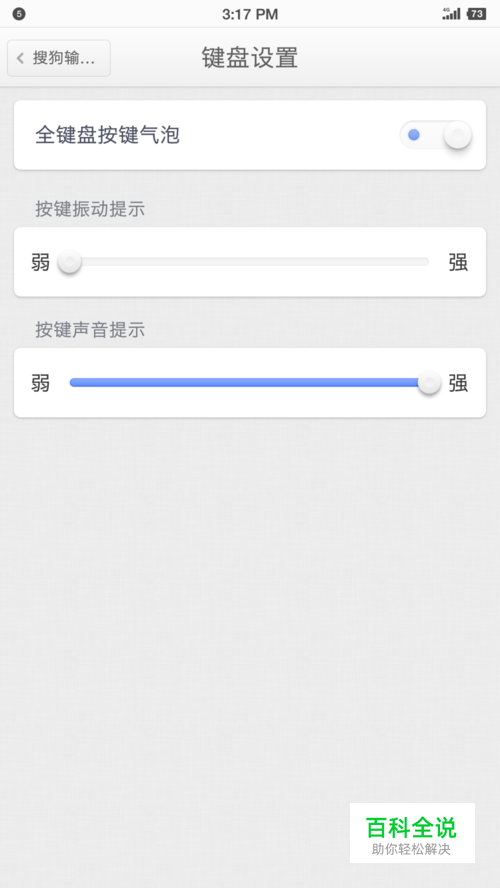Click the 按键声音提示 section header
The image size is (500, 888).
click(90, 330)
